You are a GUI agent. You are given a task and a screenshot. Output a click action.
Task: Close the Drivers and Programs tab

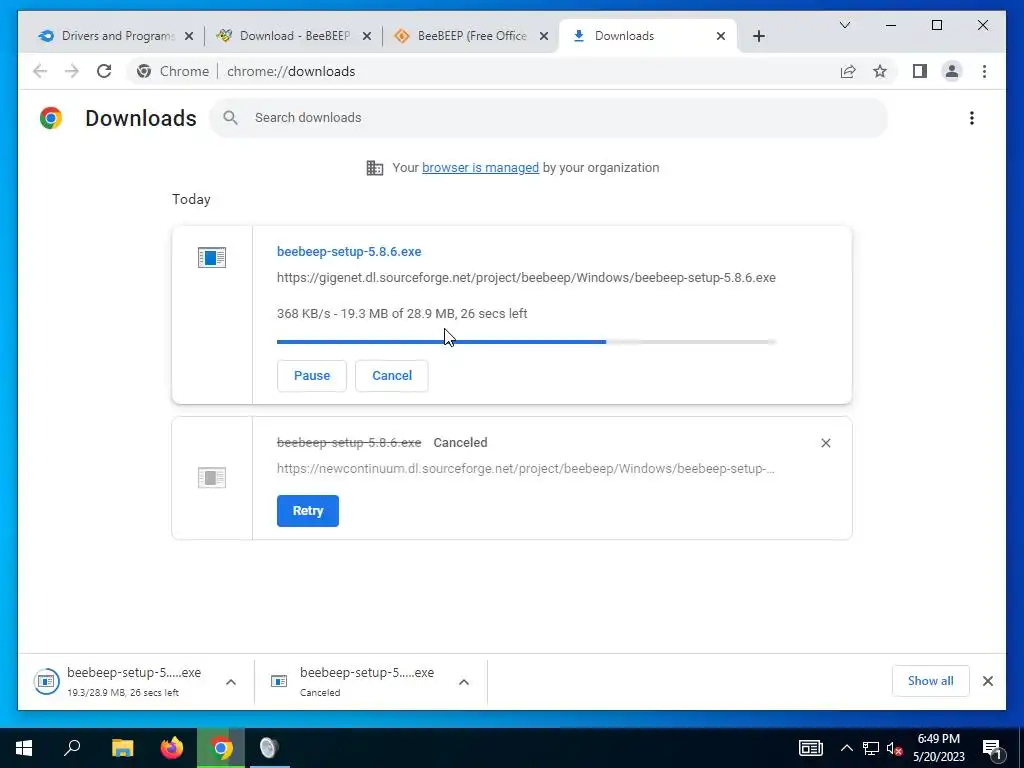coord(189,36)
